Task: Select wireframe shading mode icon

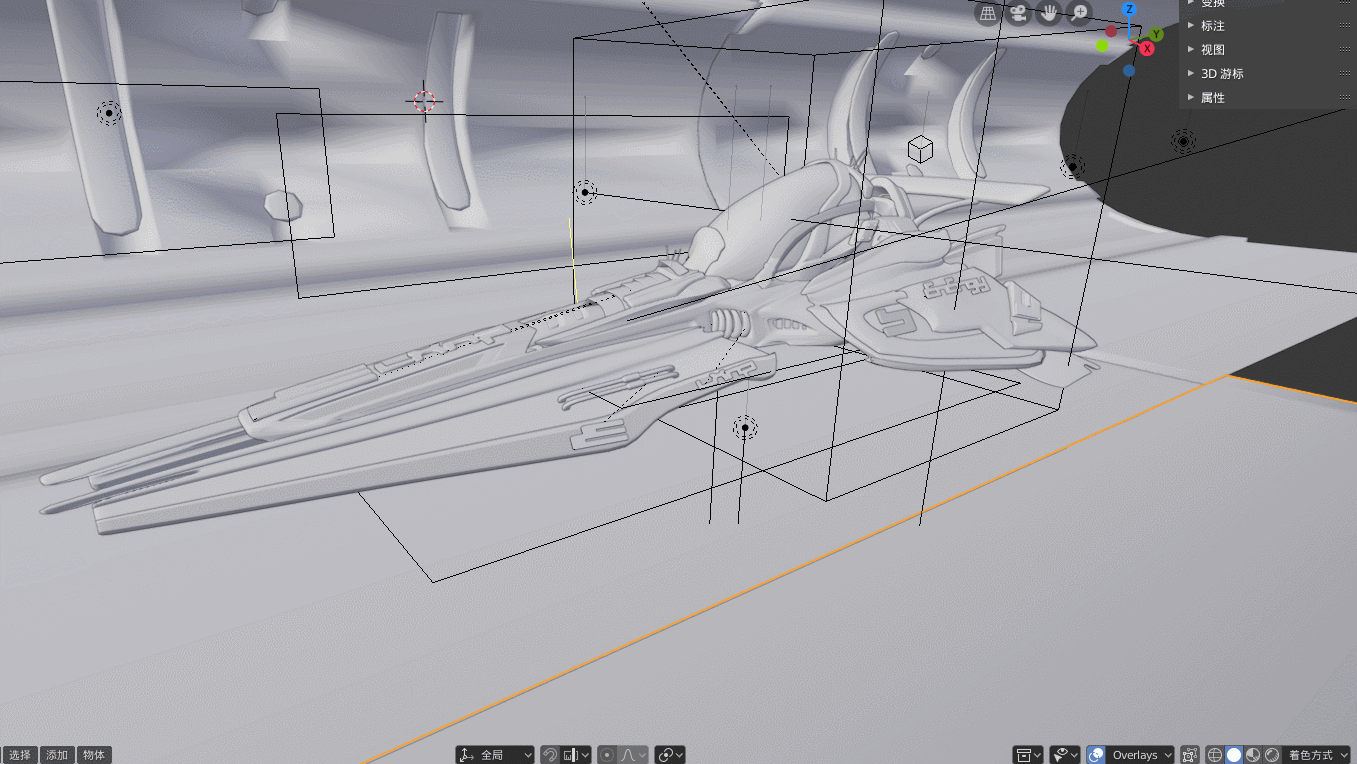Action: pos(1215,755)
